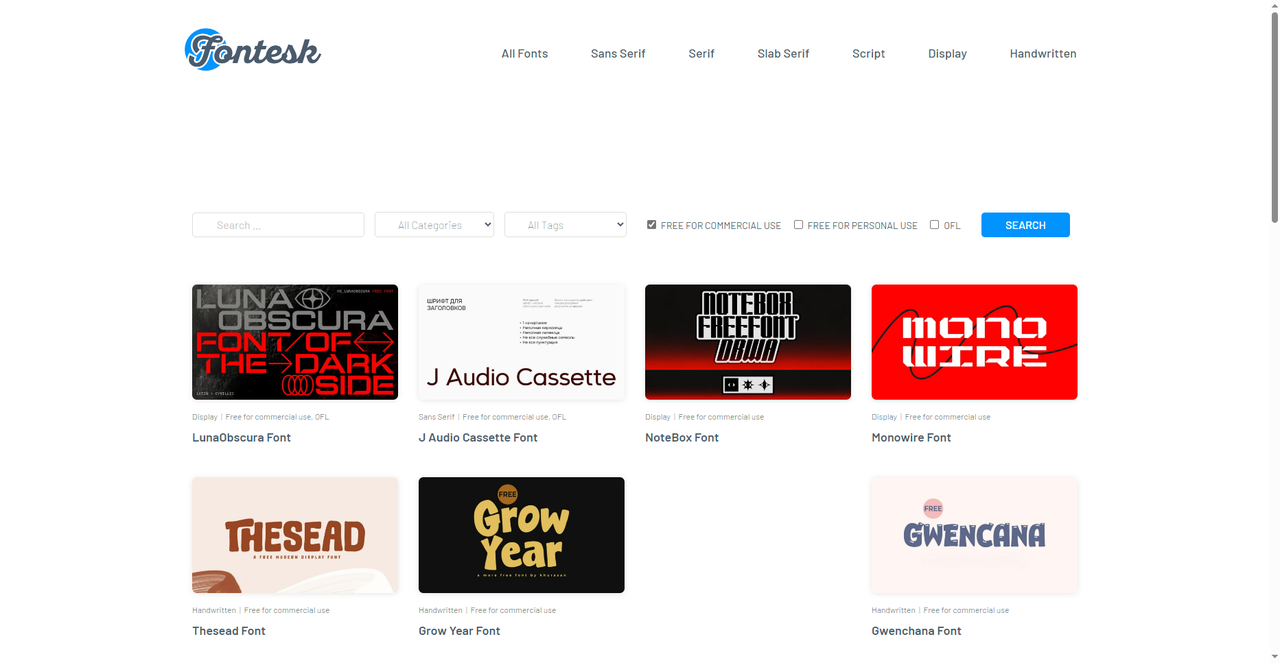Tick the OFL license checkbox
1280x663 pixels.
934,225
